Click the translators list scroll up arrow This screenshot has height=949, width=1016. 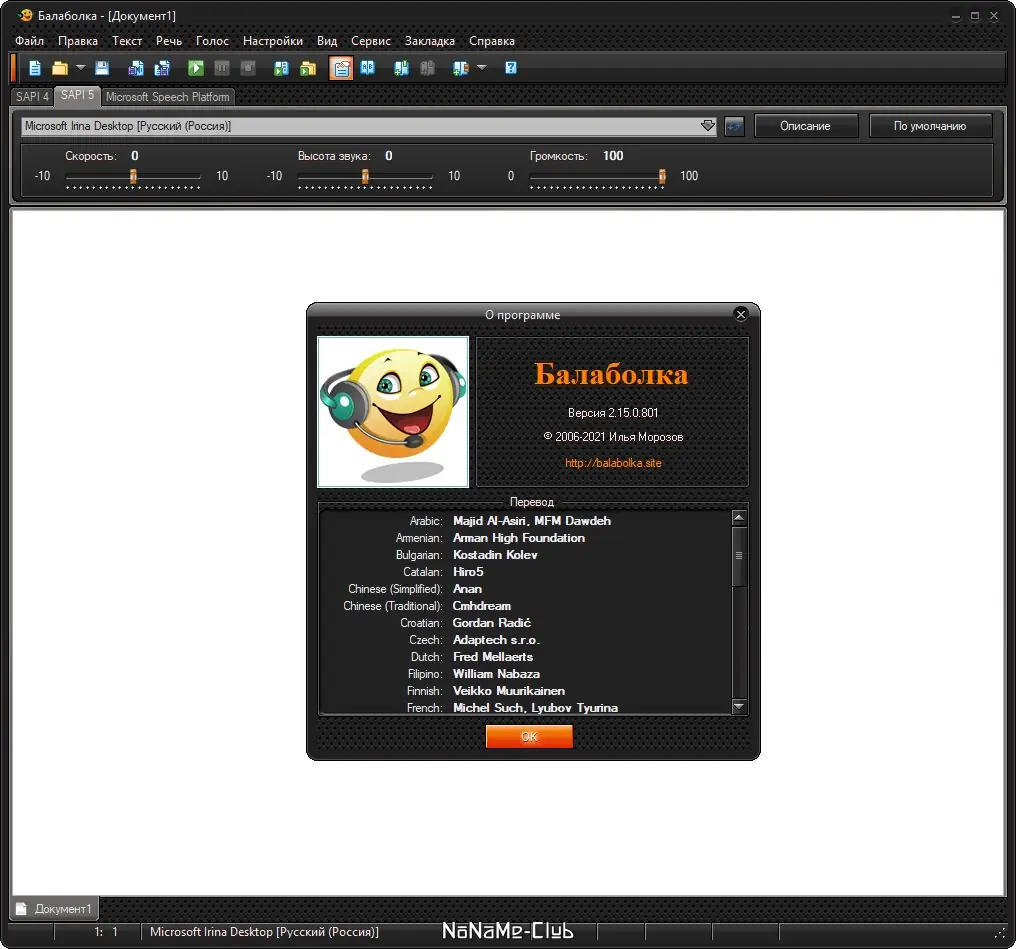click(739, 518)
